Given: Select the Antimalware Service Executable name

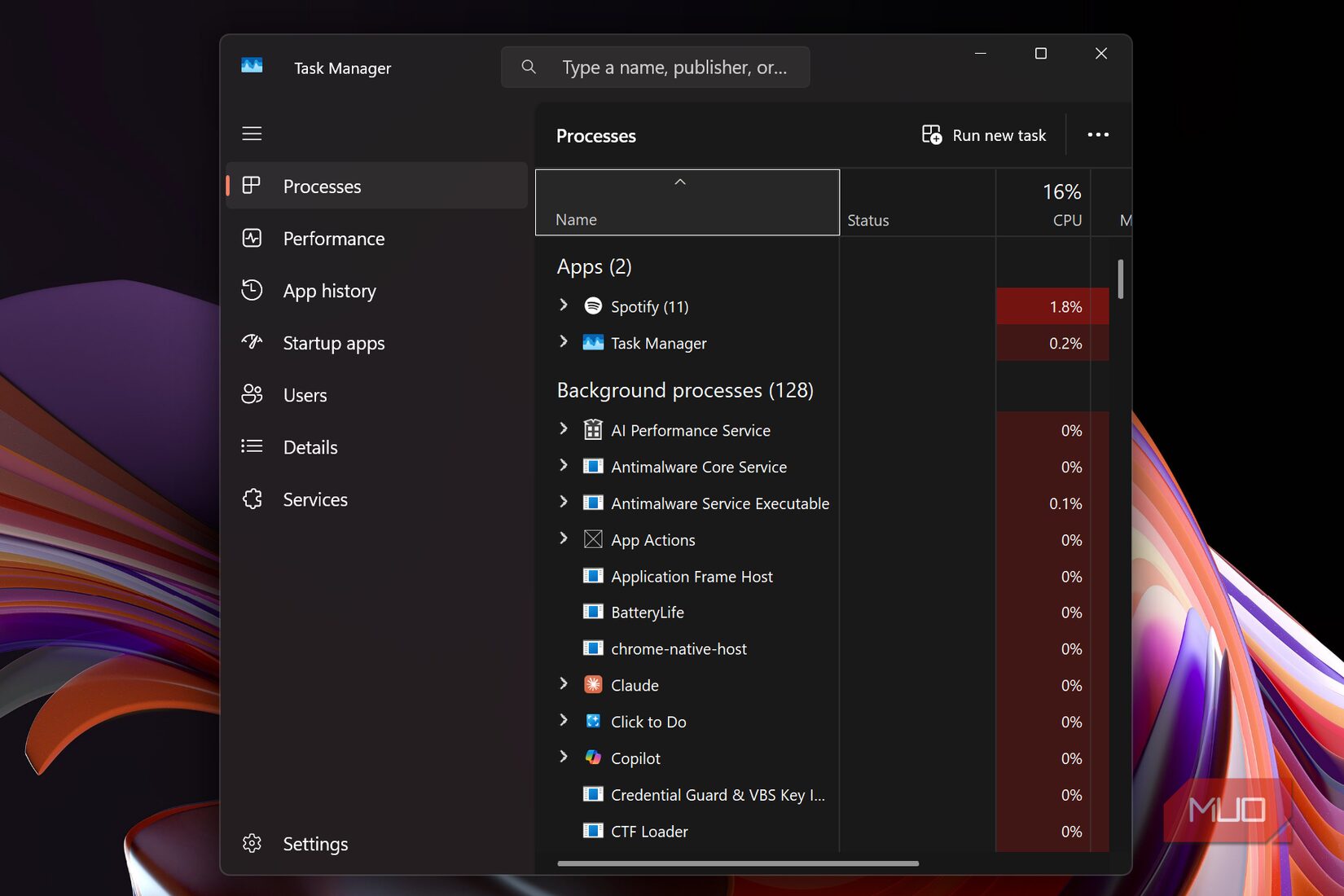Looking at the screenshot, I should pos(720,503).
